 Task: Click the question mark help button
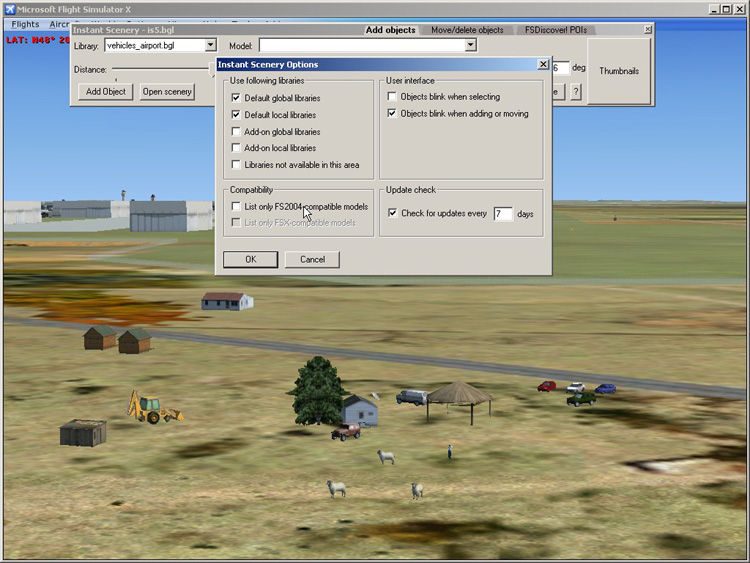click(576, 91)
